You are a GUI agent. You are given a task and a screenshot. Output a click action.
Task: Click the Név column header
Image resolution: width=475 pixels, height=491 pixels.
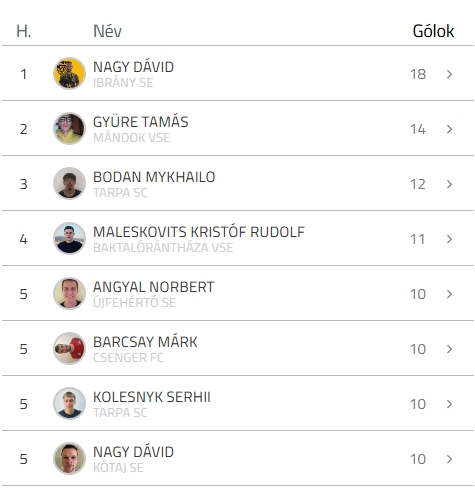tap(107, 31)
